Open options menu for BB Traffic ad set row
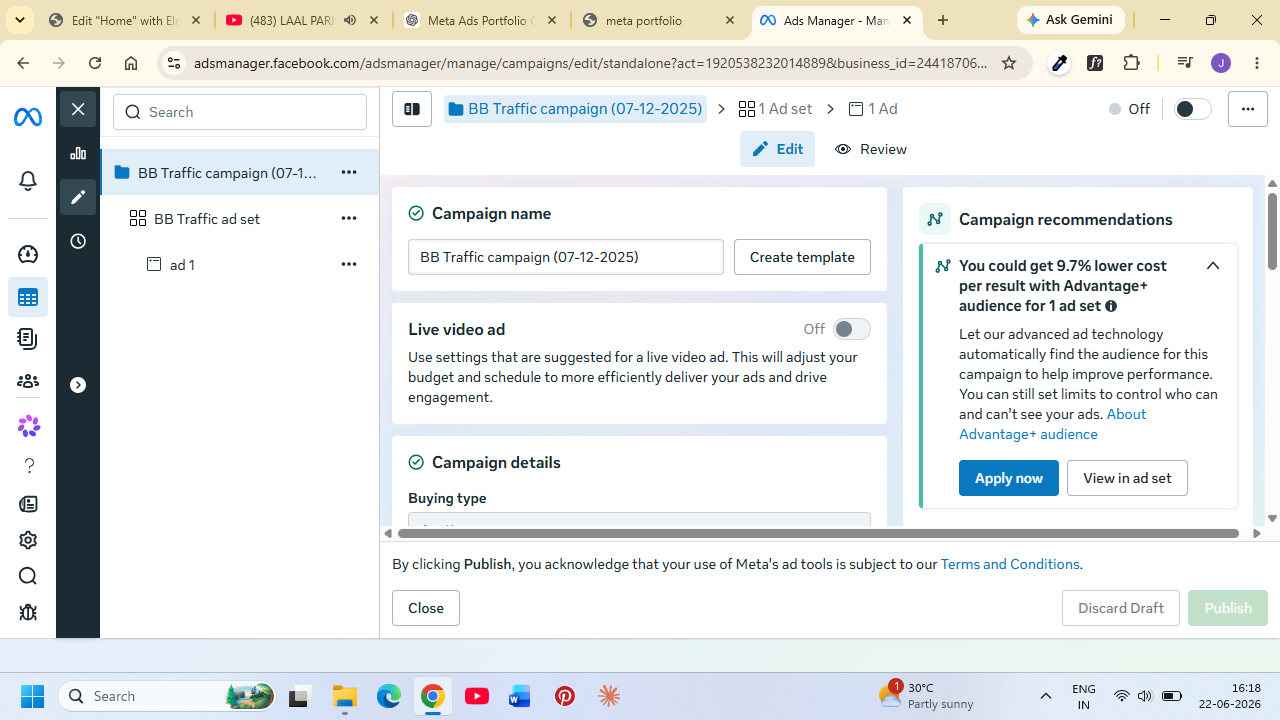Viewport: 1280px width, 720px height. click(x=349, y=218)
